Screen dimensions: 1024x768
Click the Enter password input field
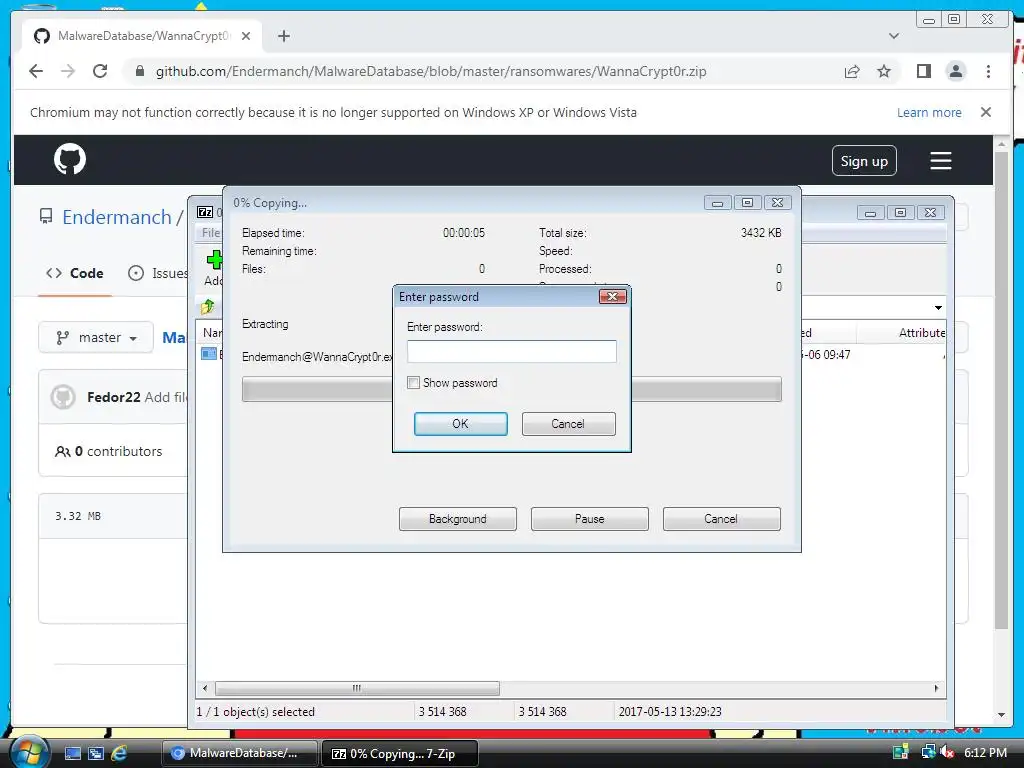click(x=511, y=351)
